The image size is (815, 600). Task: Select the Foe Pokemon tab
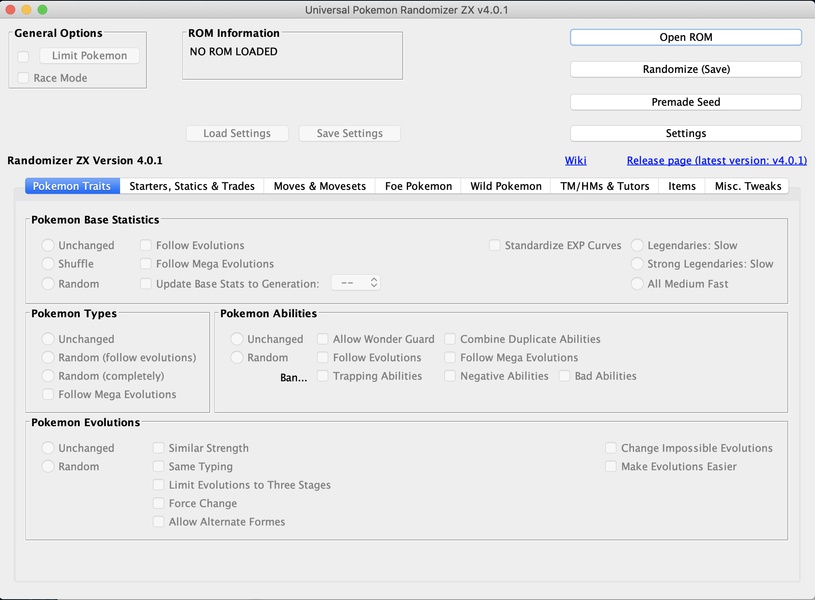tap(418, 186)
